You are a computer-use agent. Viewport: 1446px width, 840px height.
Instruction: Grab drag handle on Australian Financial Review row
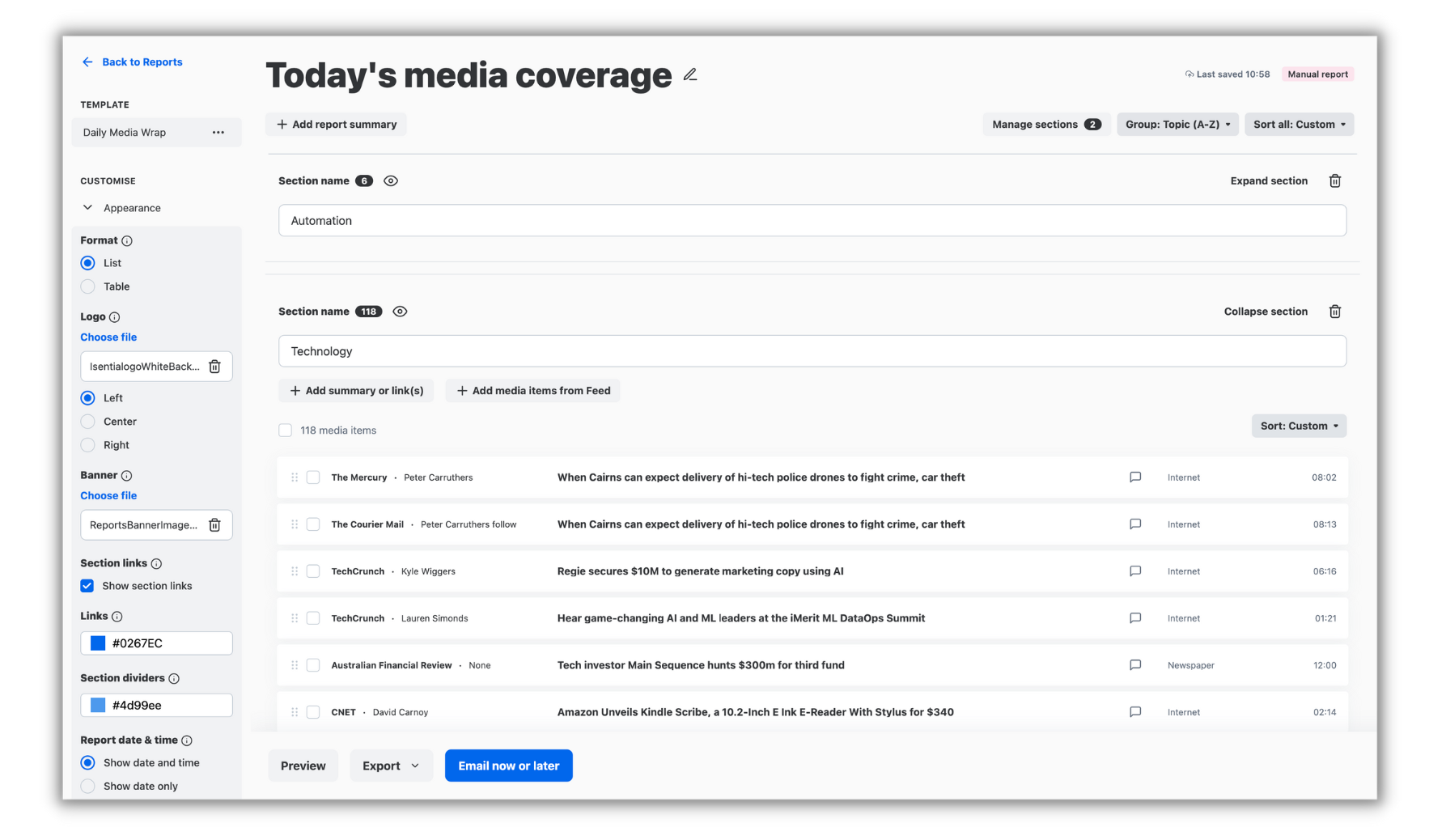pyautogui.click(x=295, y=665)
